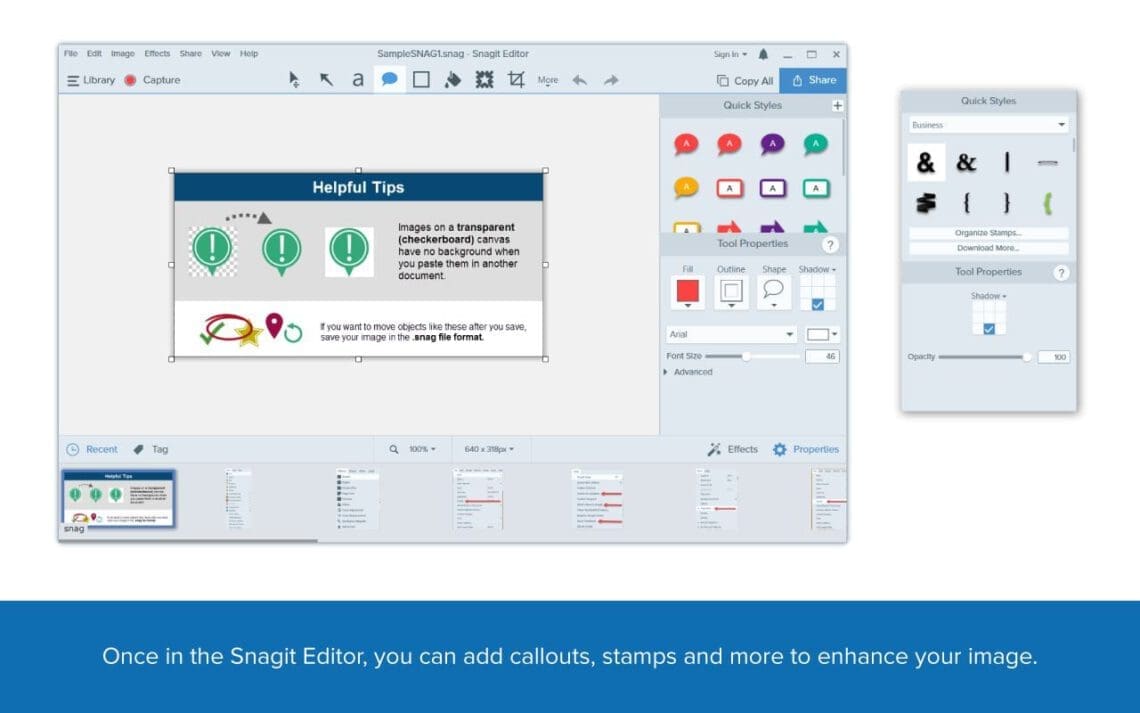Viewport: 1140px width, 713px height.
Task: Click the Share button
Action: pyautogui.click(x=813, y=80)
